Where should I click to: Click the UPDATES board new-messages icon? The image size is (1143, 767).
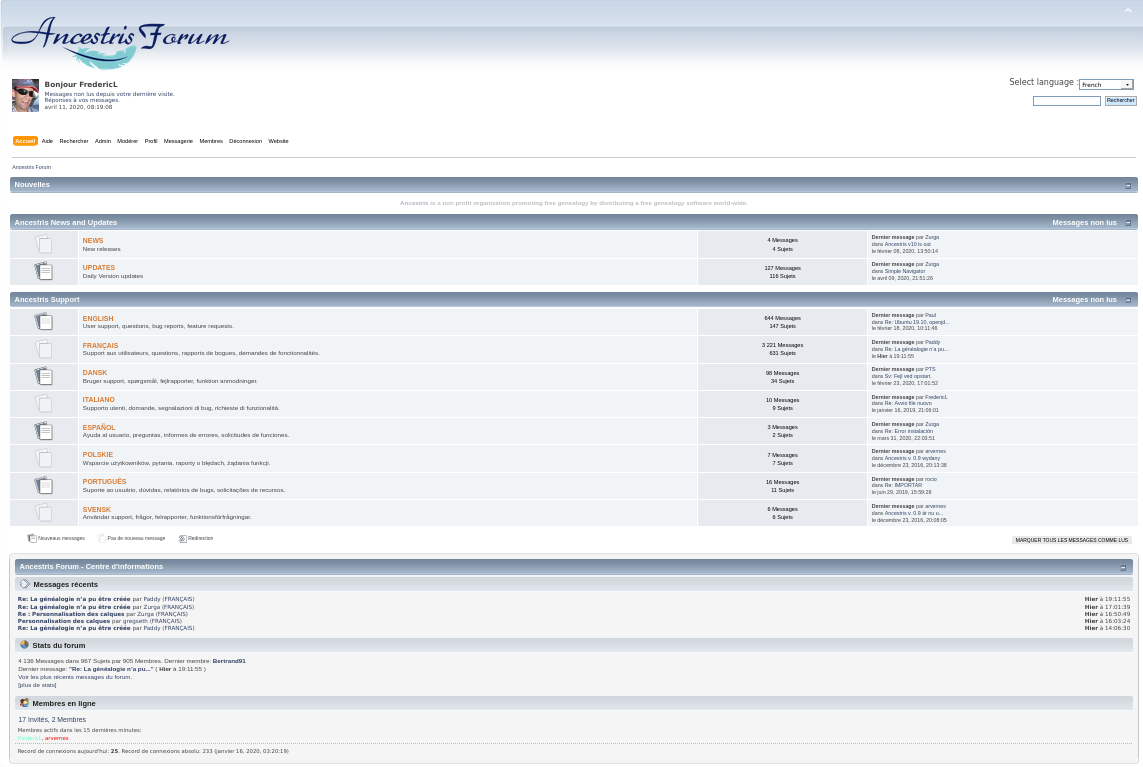(44, 271)
